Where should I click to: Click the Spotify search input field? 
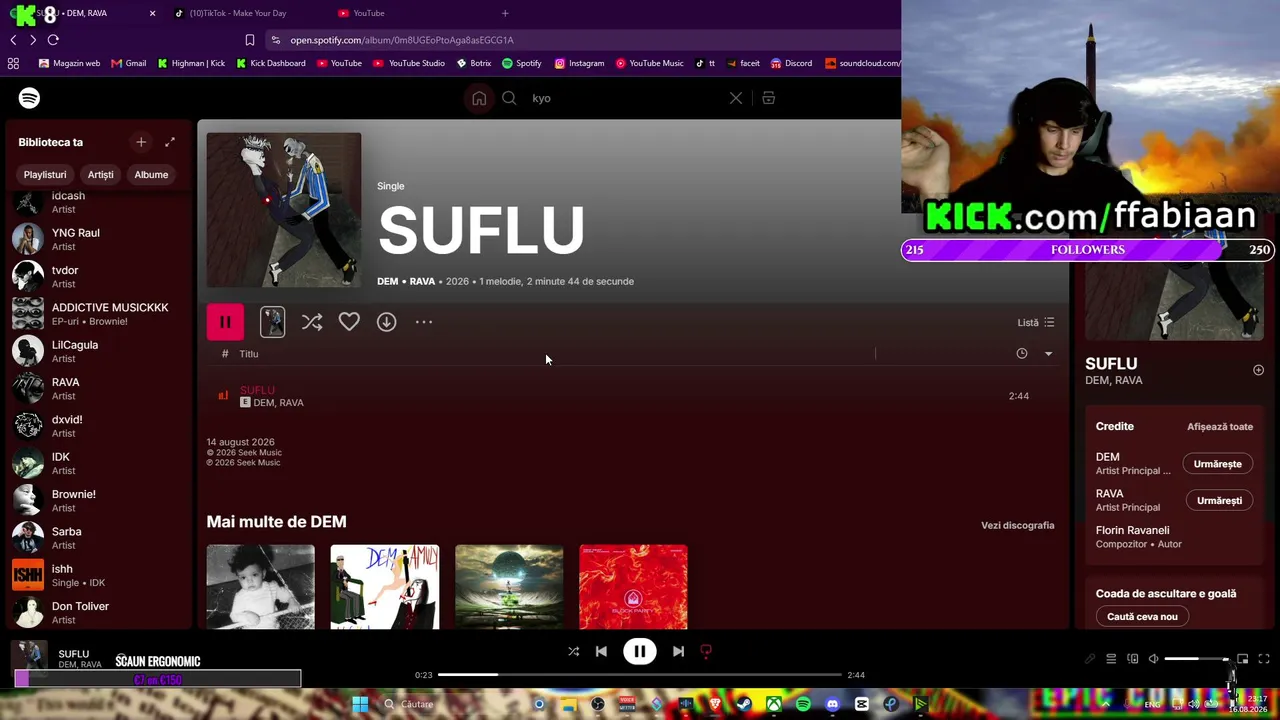pos(625,98)
